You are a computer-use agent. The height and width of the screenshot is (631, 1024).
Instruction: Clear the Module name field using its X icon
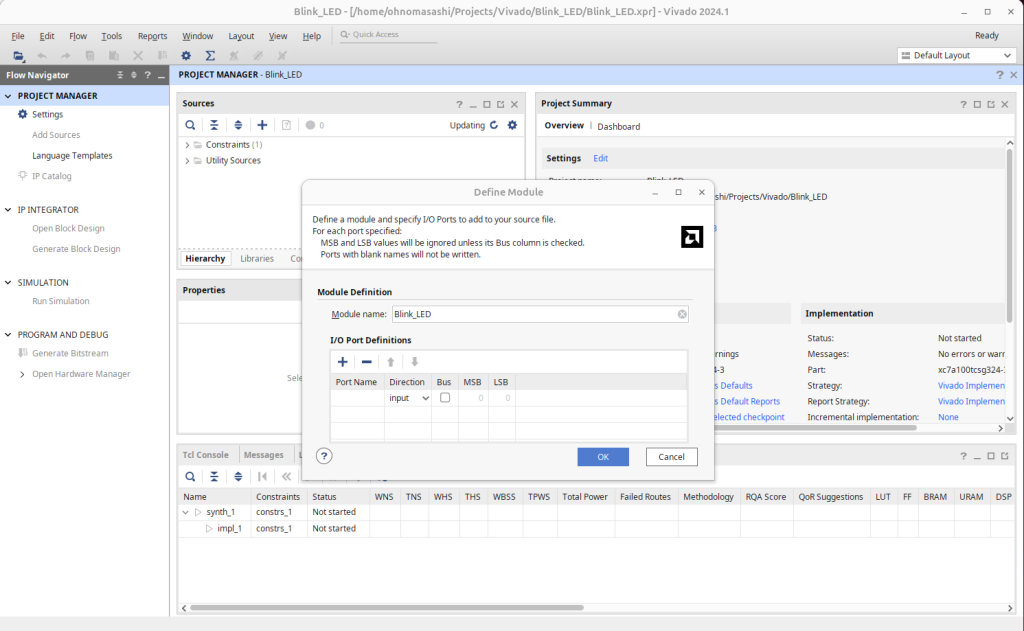682,314
